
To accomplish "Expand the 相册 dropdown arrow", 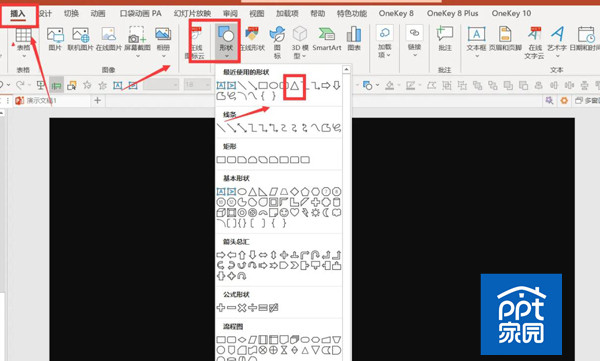I will coord(163,56).
